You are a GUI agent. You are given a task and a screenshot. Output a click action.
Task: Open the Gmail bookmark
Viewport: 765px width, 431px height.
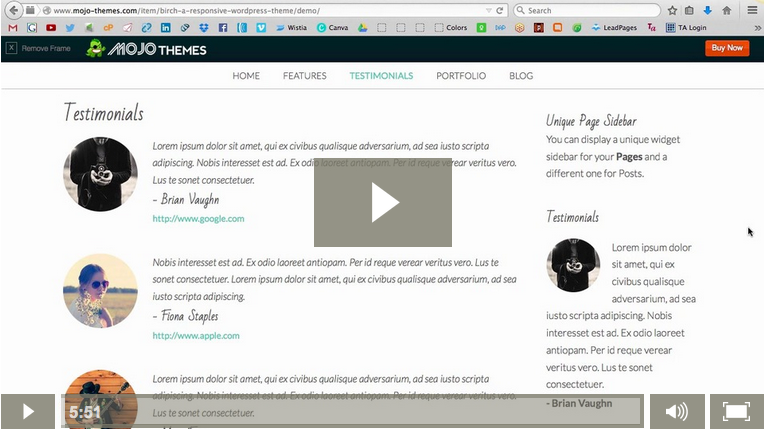tap(13, 28)
